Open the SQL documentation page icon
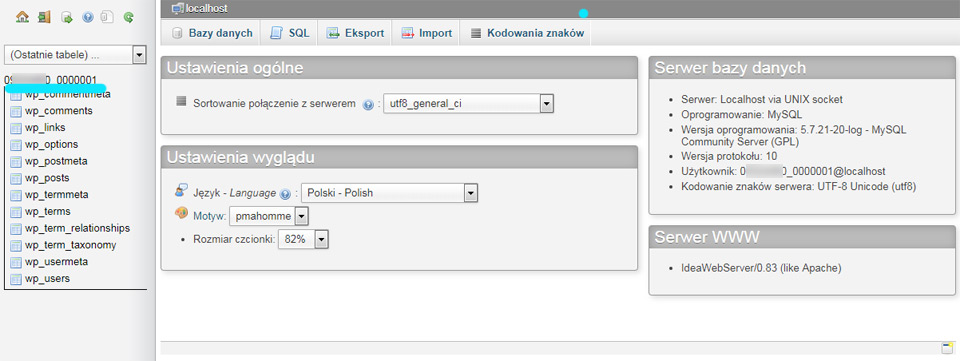Image resolution: width=960 pixels, height=361 pixels. (x=107, y=17)
